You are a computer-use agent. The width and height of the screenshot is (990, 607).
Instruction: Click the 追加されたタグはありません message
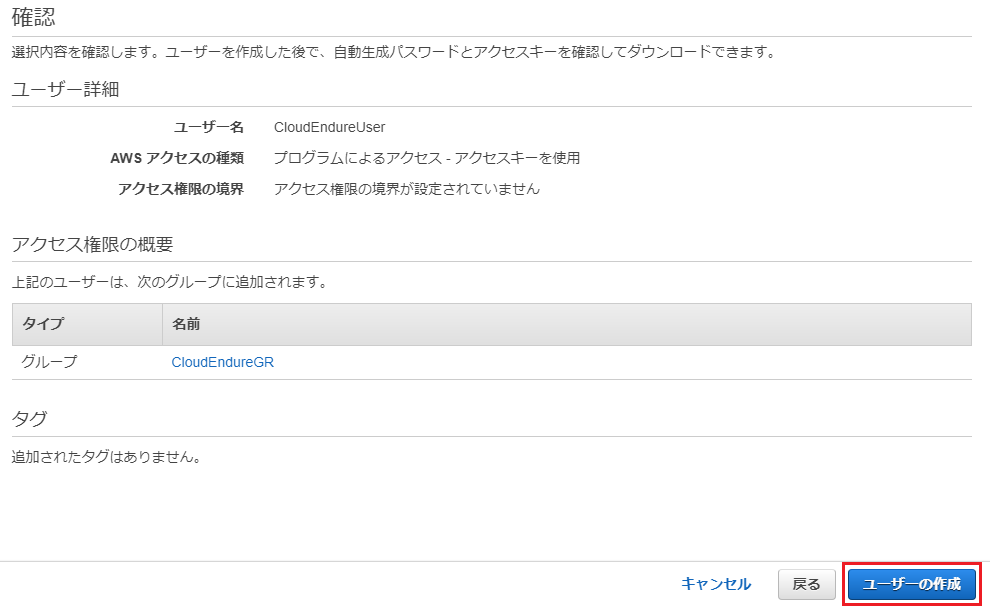click(107, 457)
